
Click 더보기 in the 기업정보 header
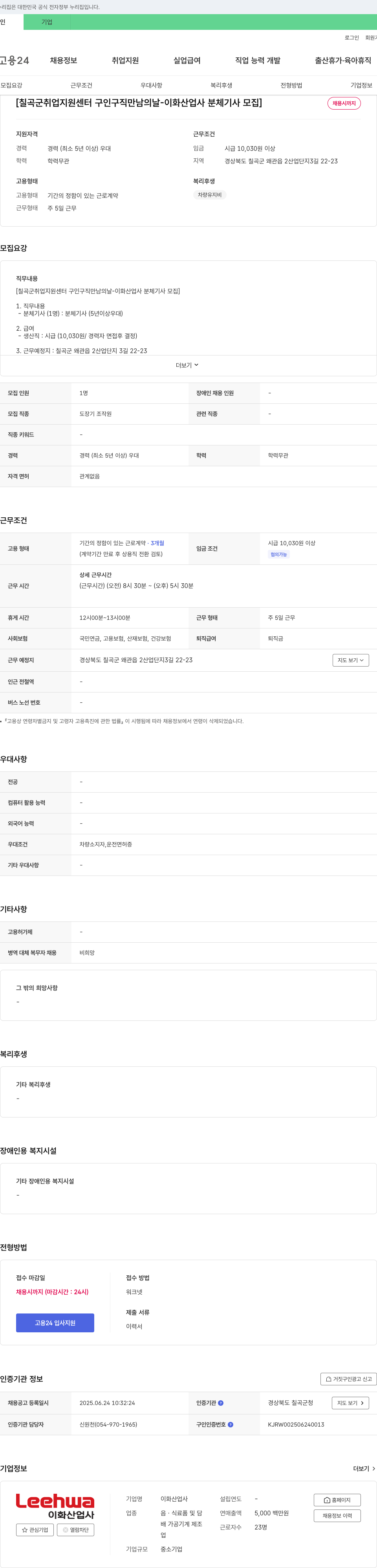coord(364,1469)
